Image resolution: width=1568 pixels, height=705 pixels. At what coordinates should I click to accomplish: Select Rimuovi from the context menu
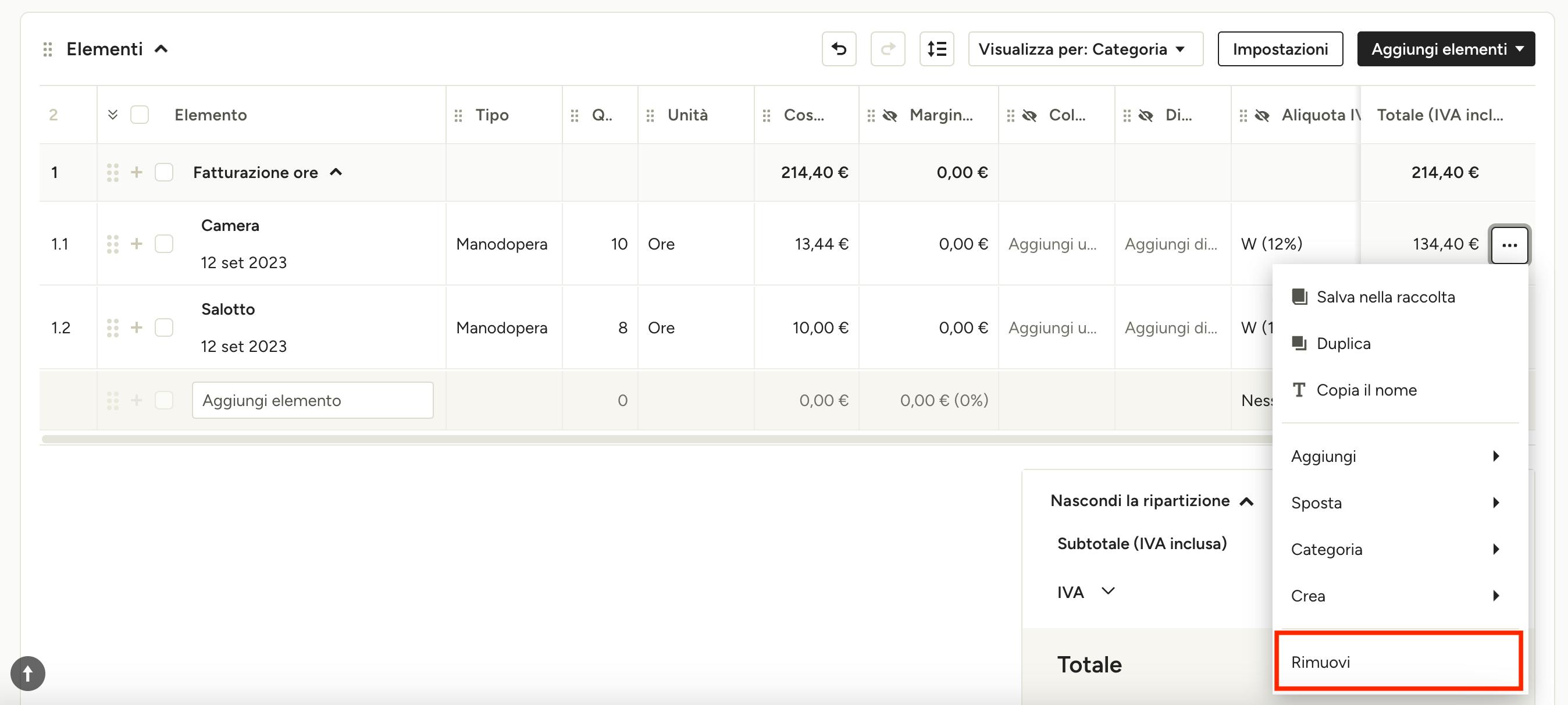pos(1398,662)
